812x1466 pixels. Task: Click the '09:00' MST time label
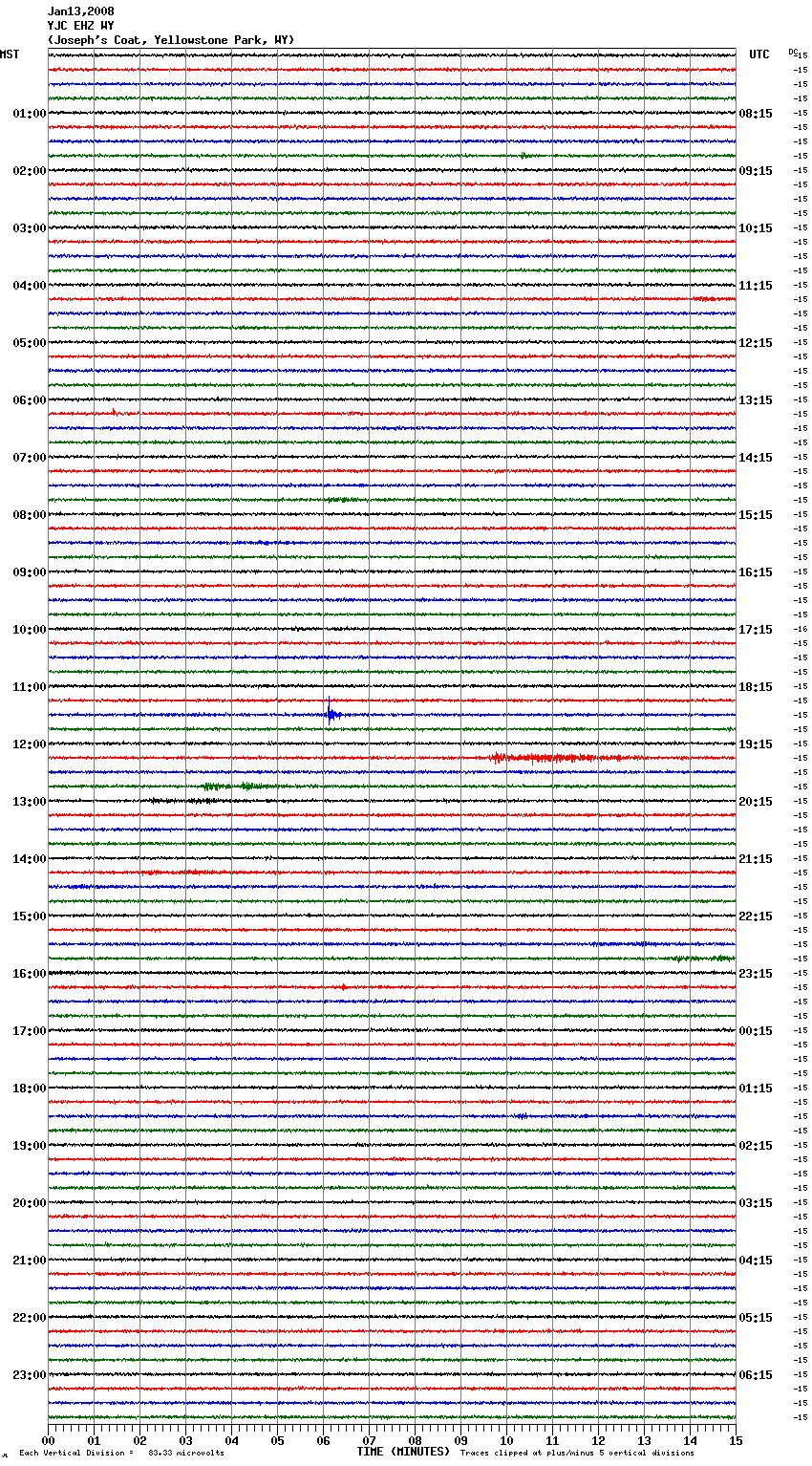click(x=30, y=572)
